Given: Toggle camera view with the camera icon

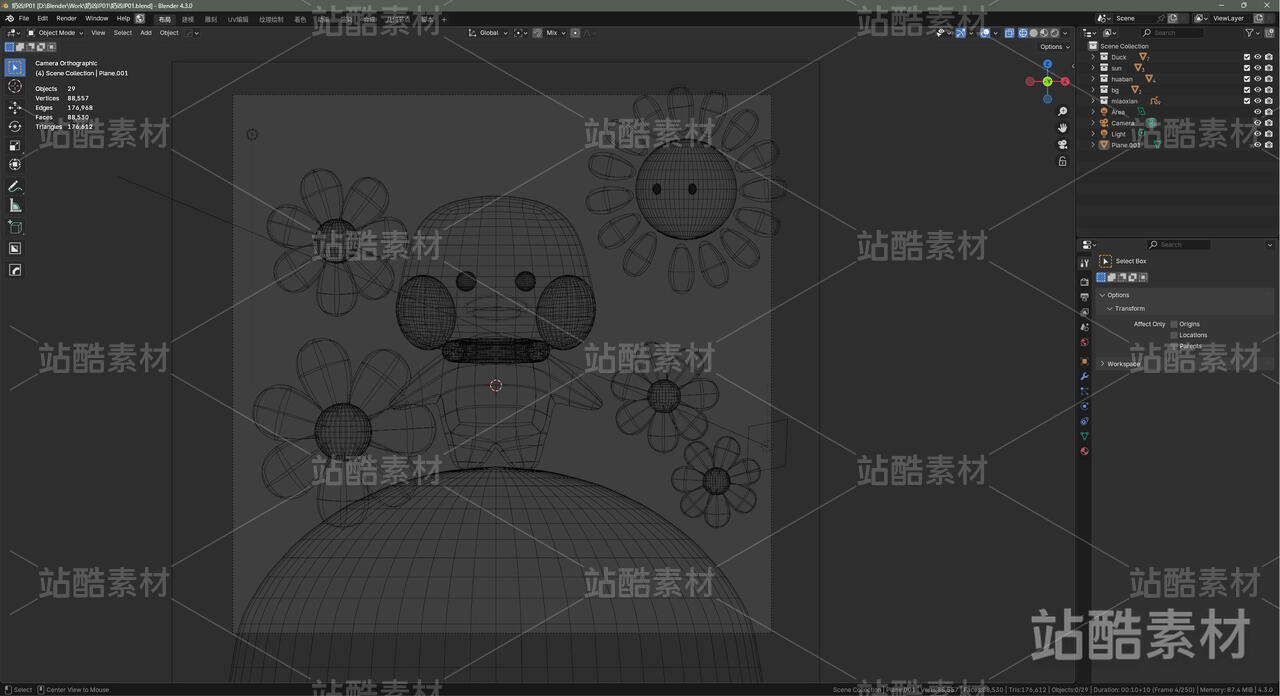Looking at the screenshot, I should click(1062, 144).
